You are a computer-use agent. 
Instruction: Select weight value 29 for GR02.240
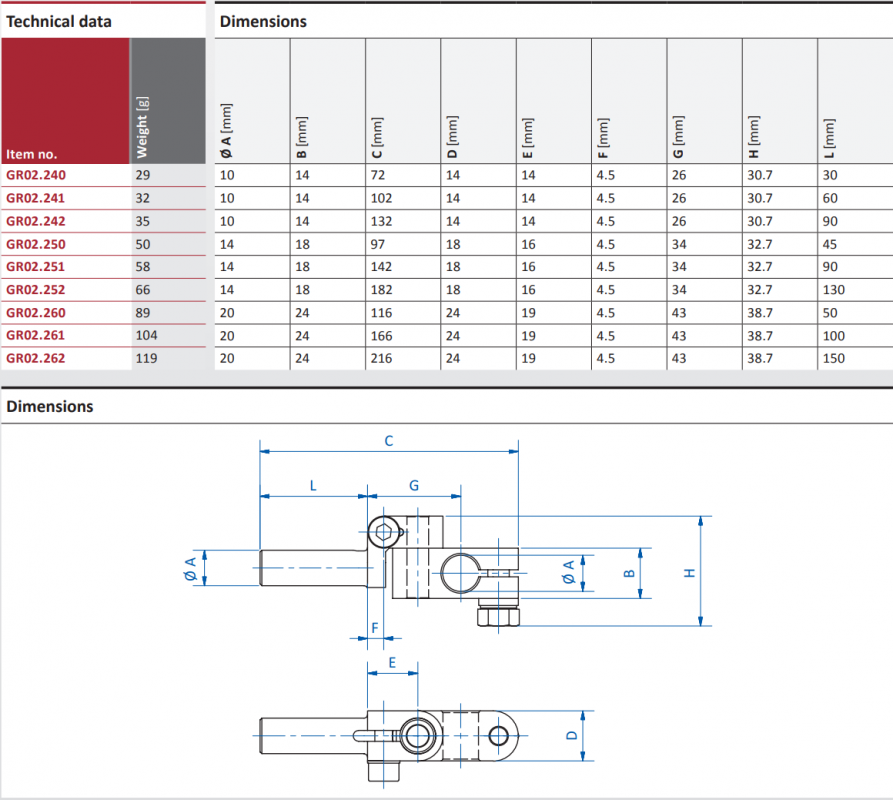click(143, 175)
